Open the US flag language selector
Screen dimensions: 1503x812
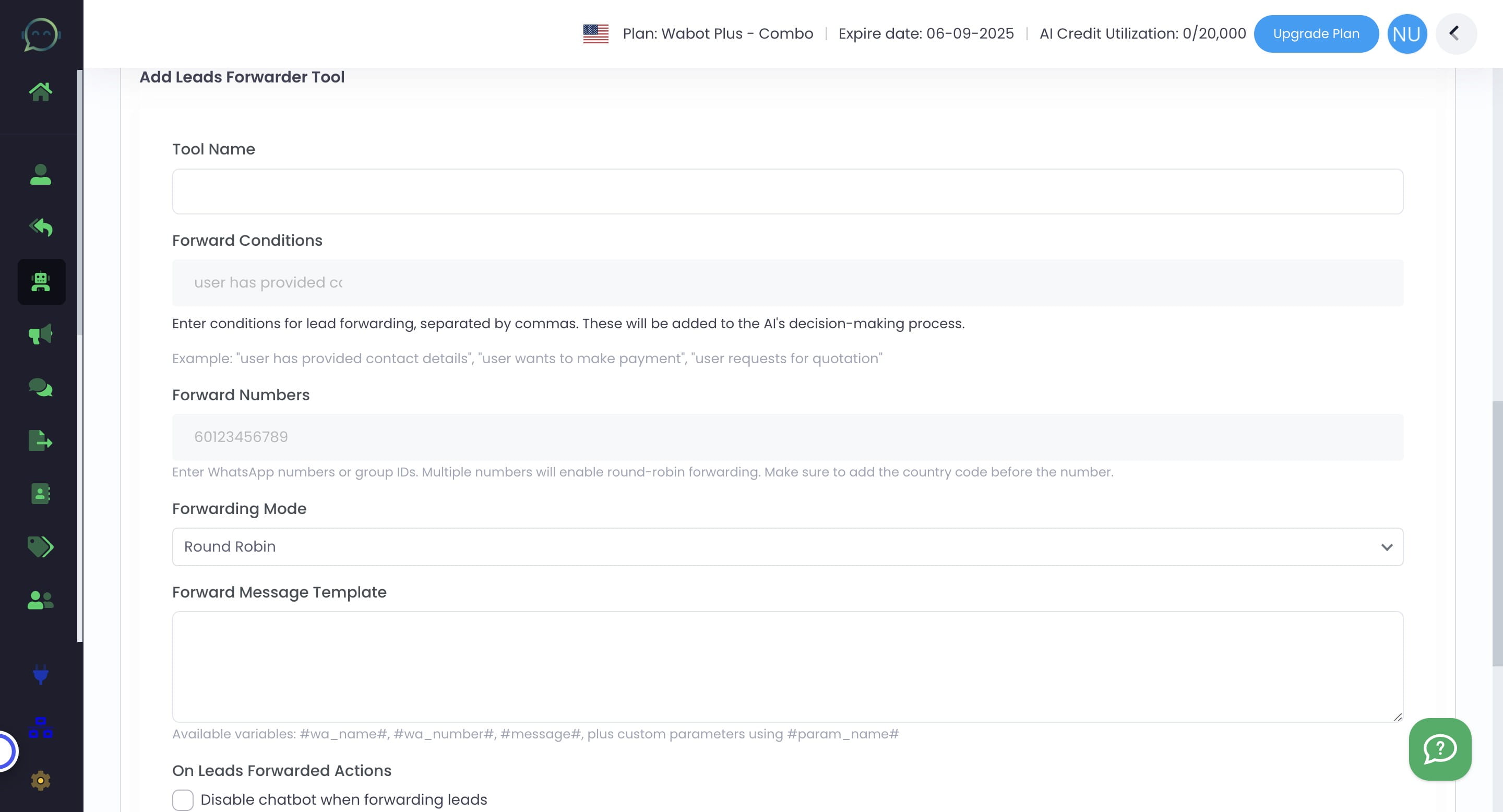click(x=595, y=34)
